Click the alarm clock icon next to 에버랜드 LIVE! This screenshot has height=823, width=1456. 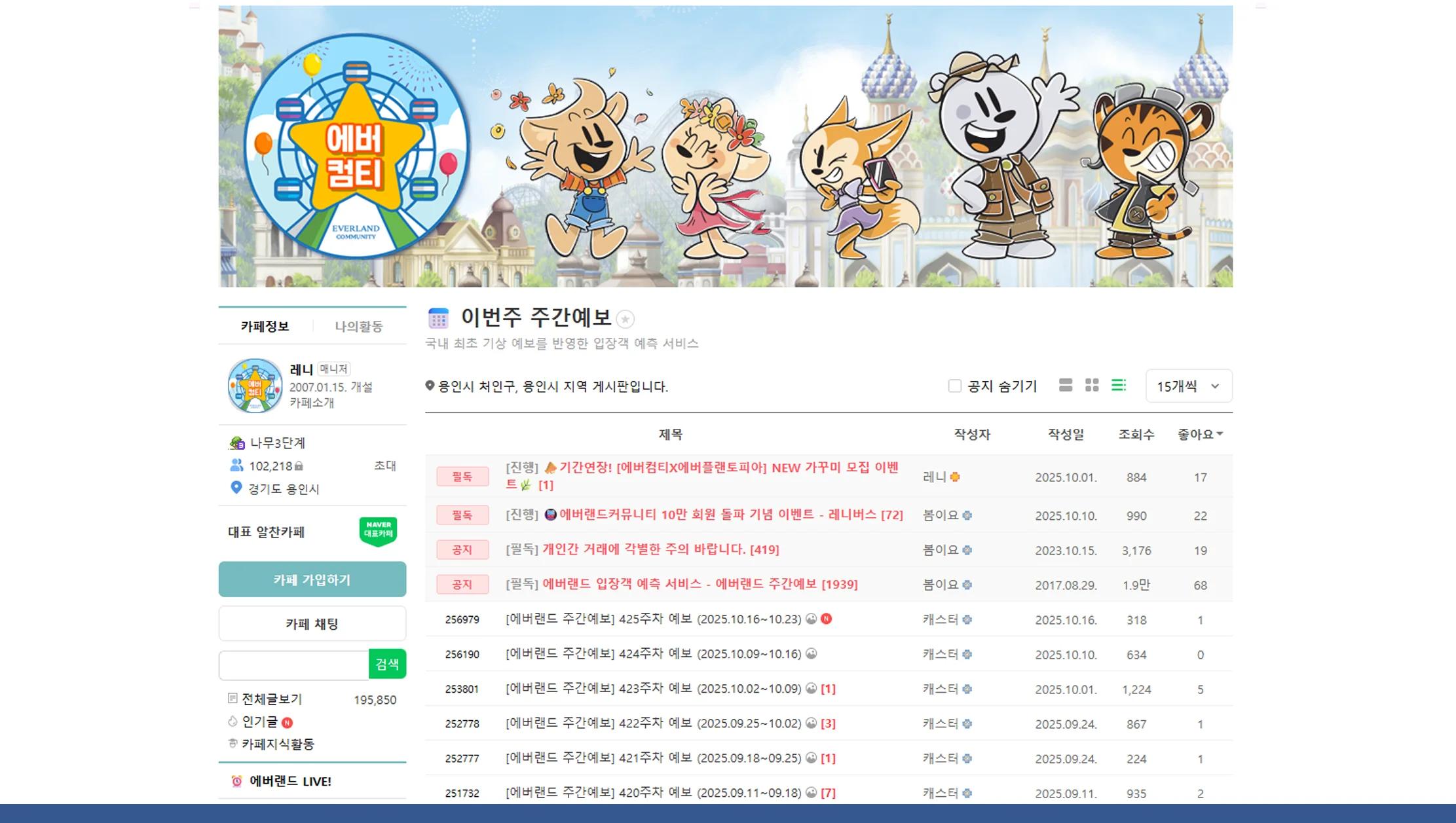tap(237, 781)
